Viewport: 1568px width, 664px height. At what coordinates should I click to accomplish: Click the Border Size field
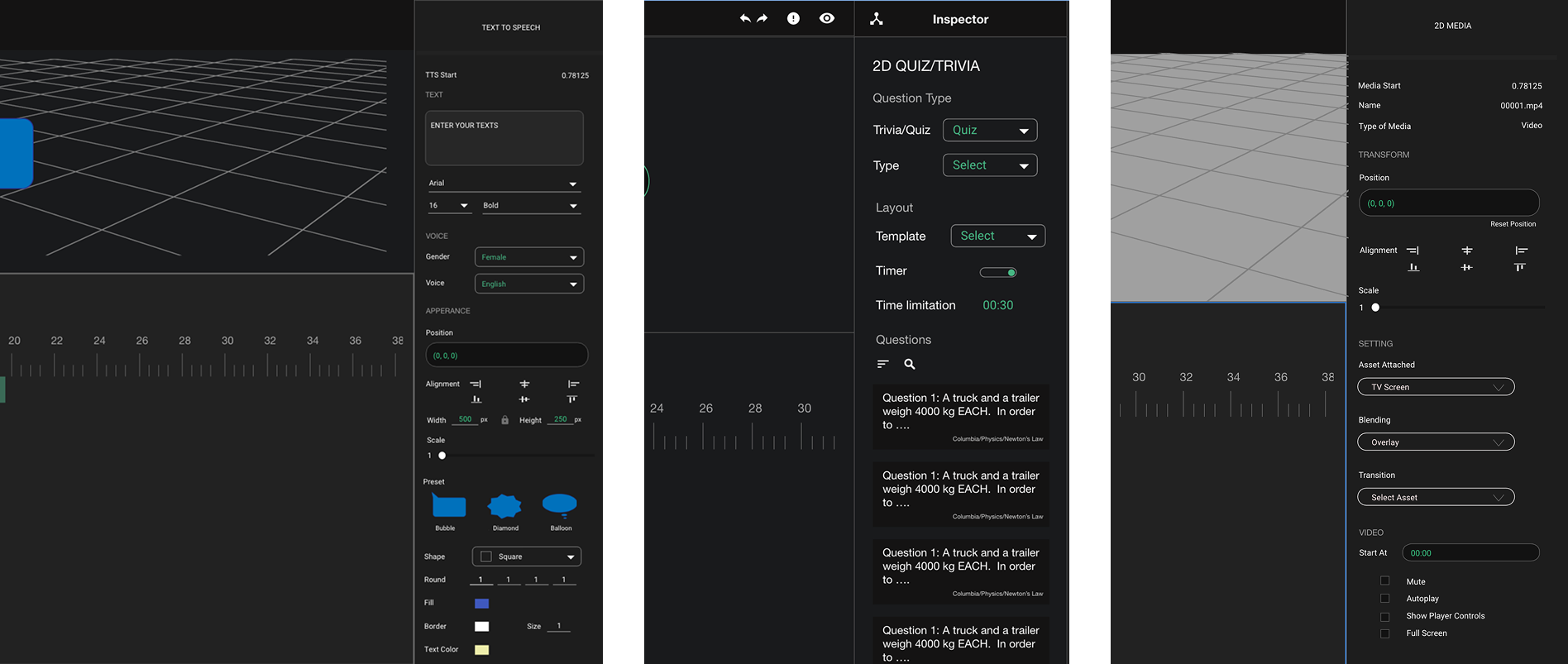click(559, 627)
